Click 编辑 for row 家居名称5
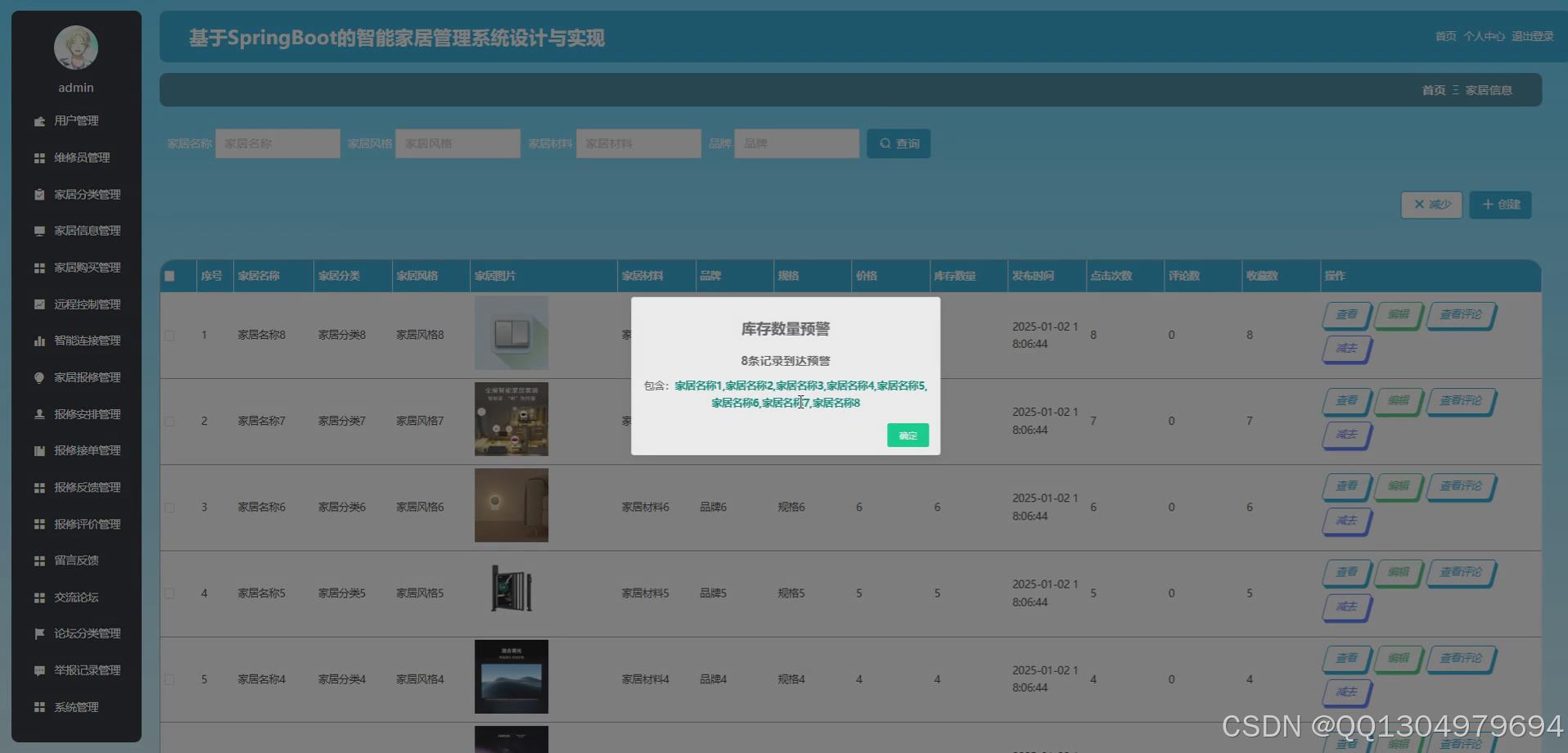The width and height of the screenshot is (1568, 753). [x=1399, y=573]
